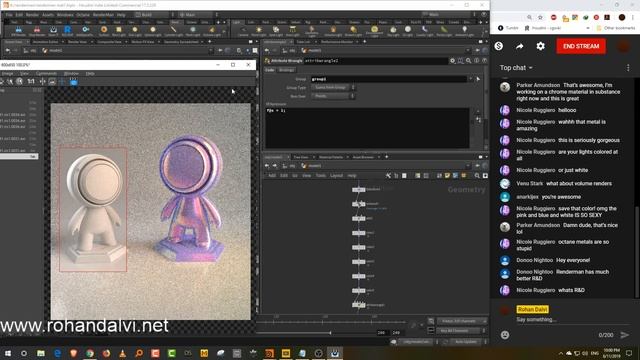Open the Layout menu in network editor
This screenshot has height=360, width=640.
tap(336, 176)
